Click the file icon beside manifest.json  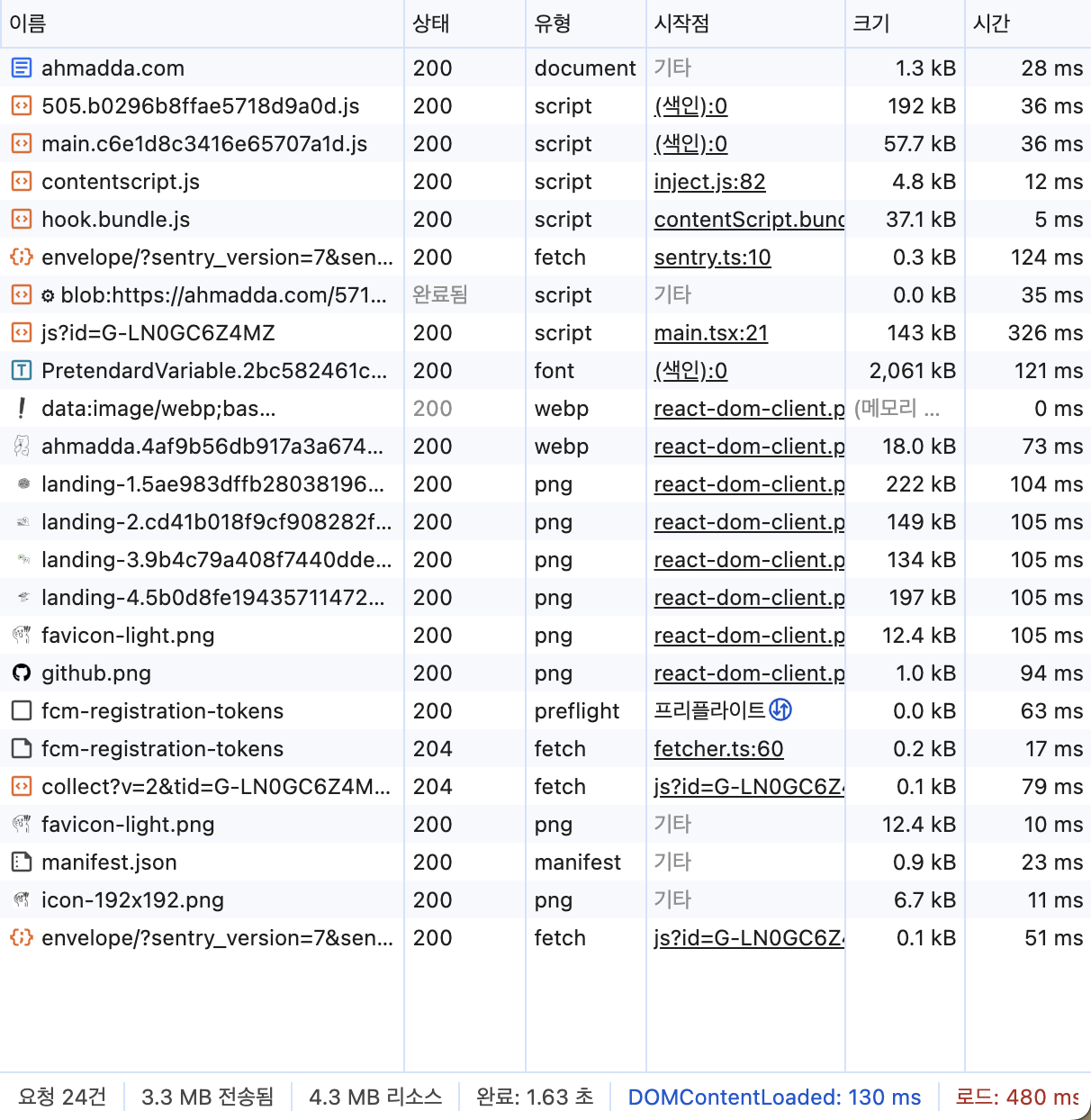tap(22, 862)
